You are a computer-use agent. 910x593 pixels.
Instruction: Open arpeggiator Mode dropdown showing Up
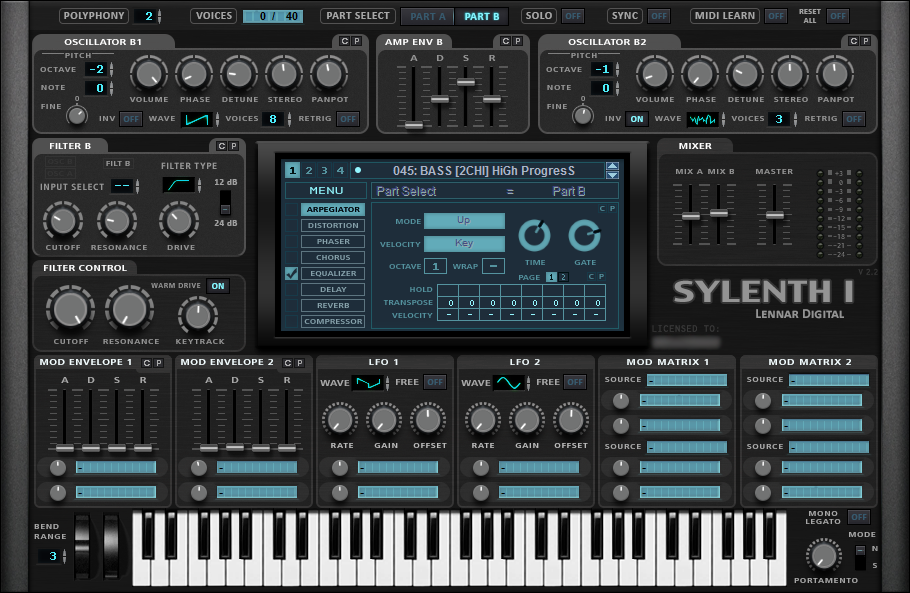pyautogui.click(x=464, y=221)
